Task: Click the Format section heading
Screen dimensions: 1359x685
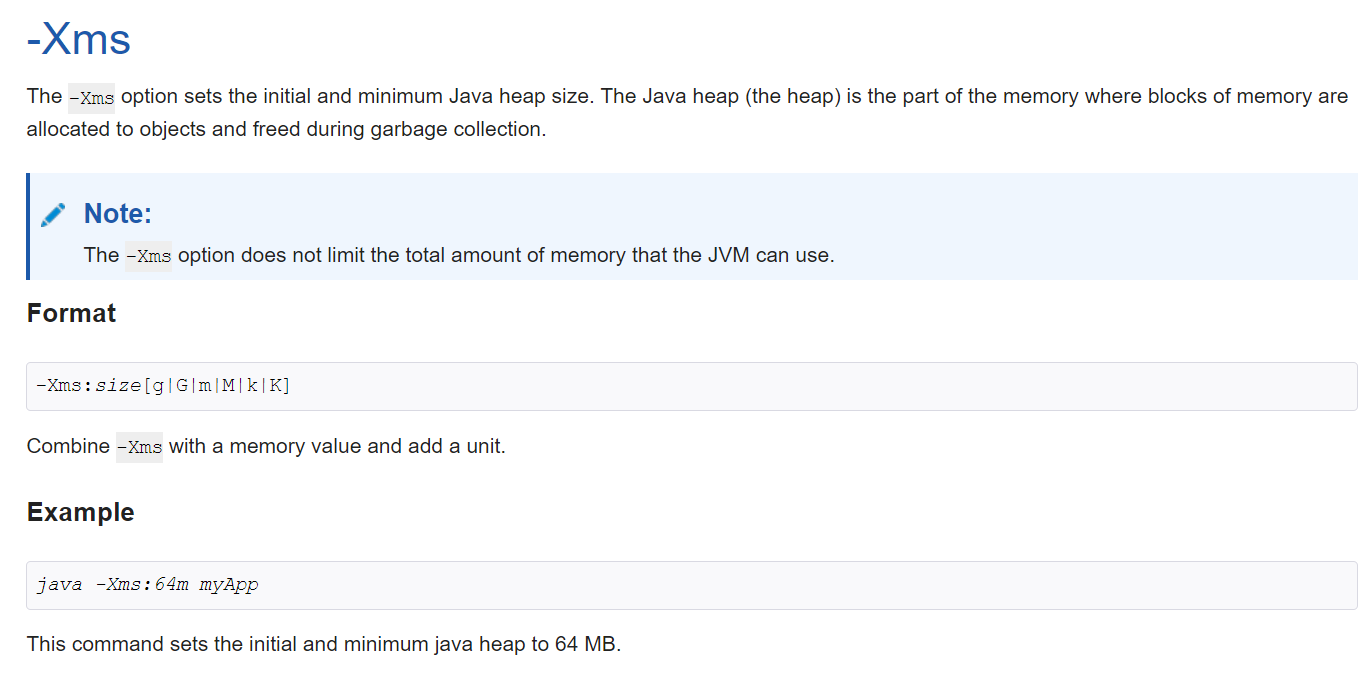Action: [71, 313]
